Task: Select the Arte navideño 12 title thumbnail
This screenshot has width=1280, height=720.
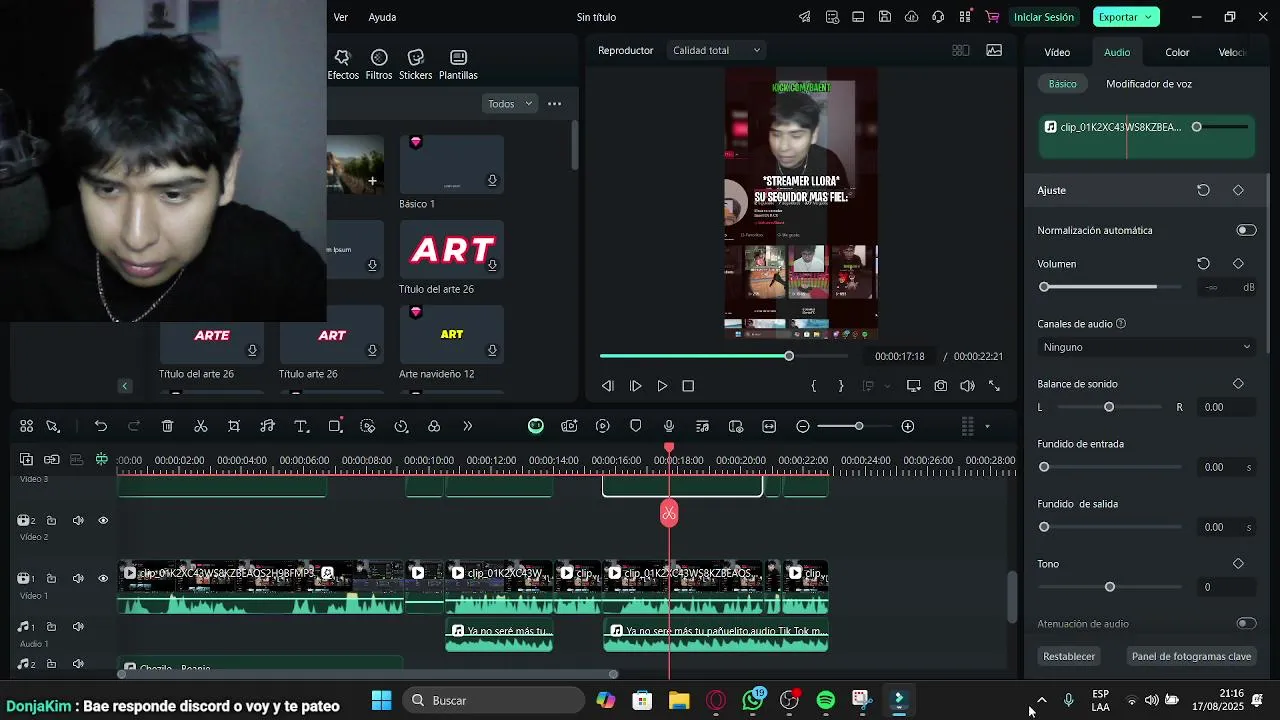Action: (452, 334)
